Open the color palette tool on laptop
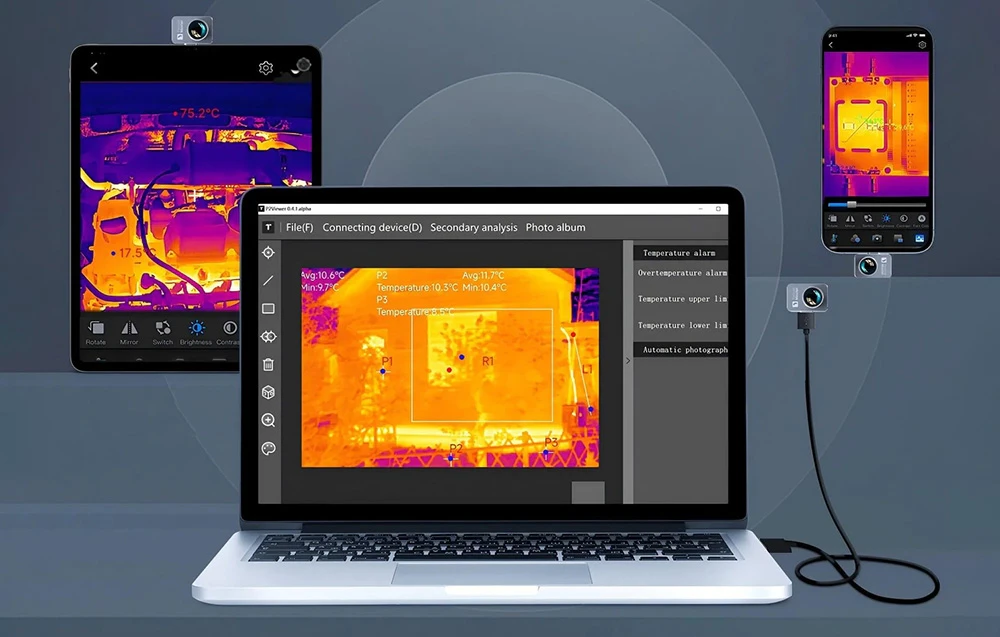The width and height of the screenshot is (1000, 637). pos(268,448)
